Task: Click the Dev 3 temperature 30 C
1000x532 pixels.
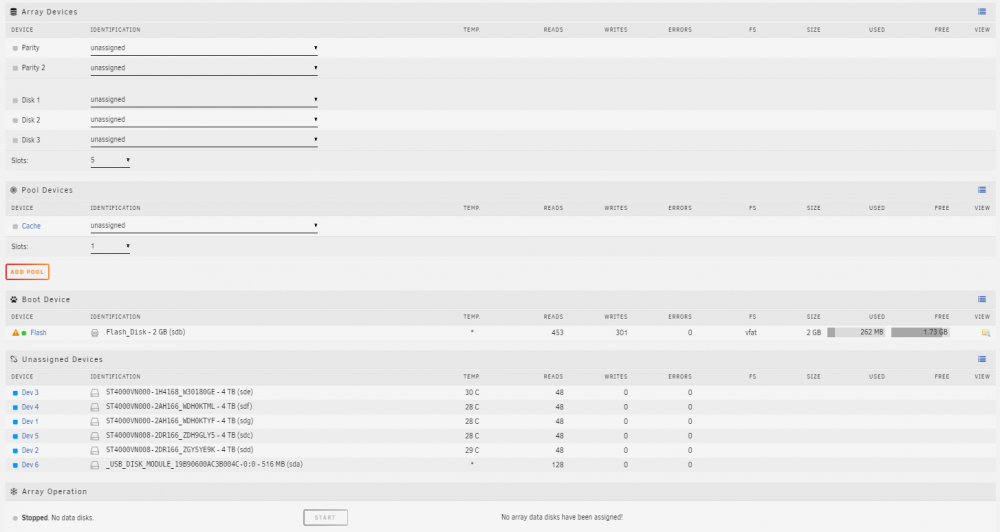Action: (x=472, y=393)
